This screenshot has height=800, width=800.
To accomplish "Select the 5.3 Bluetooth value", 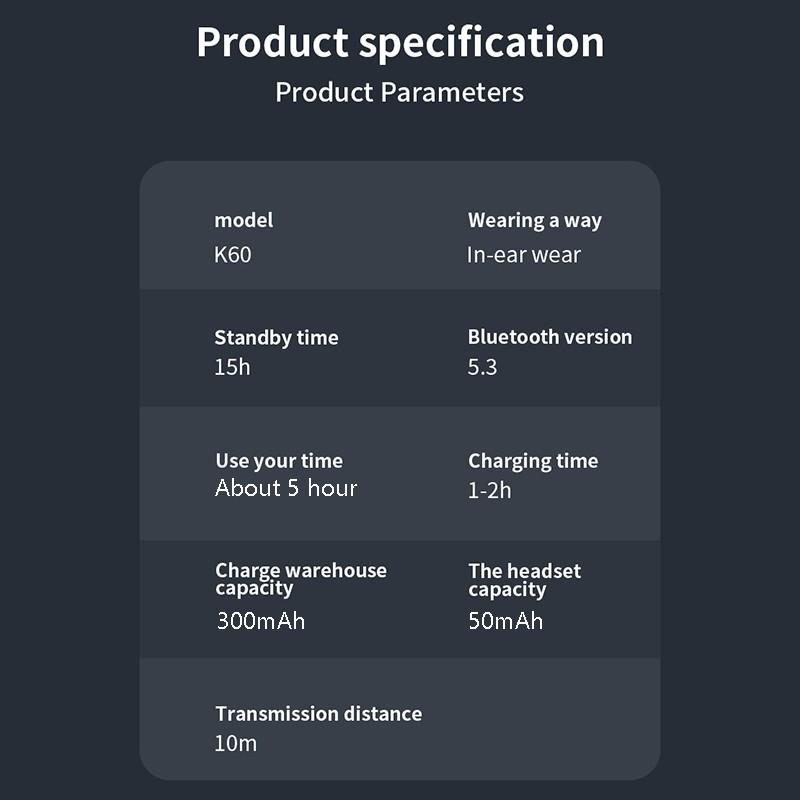I will (x=483, y=367).
